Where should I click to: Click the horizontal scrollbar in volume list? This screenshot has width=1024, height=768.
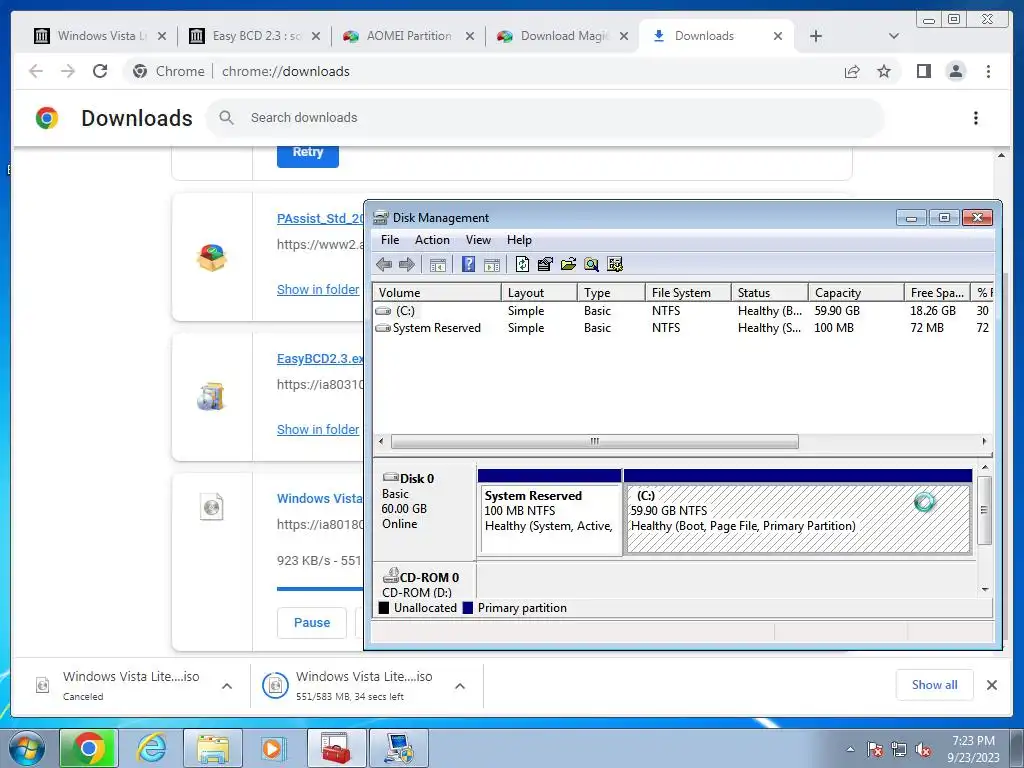(x=594, y=441)
